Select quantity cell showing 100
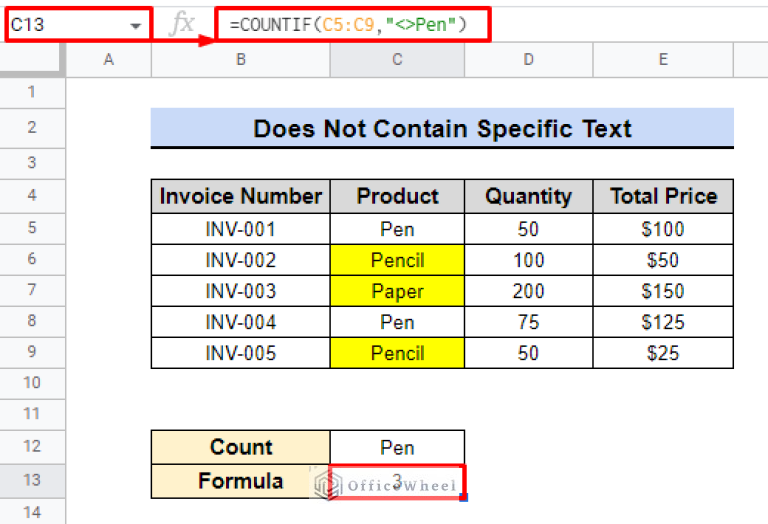This screenshot has height=524, width=768. pos(528,260)
